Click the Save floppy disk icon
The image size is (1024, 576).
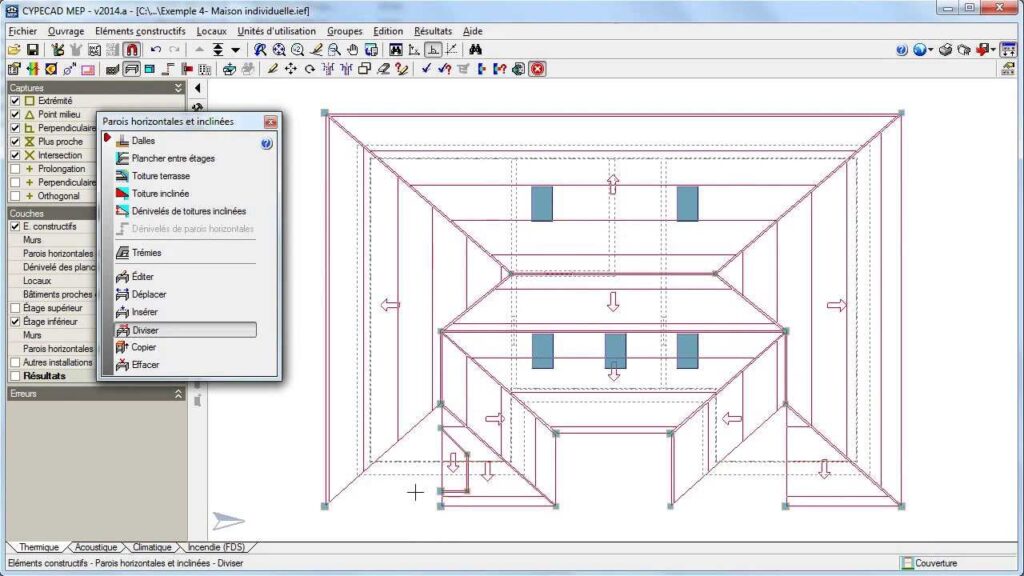point(32,49)
